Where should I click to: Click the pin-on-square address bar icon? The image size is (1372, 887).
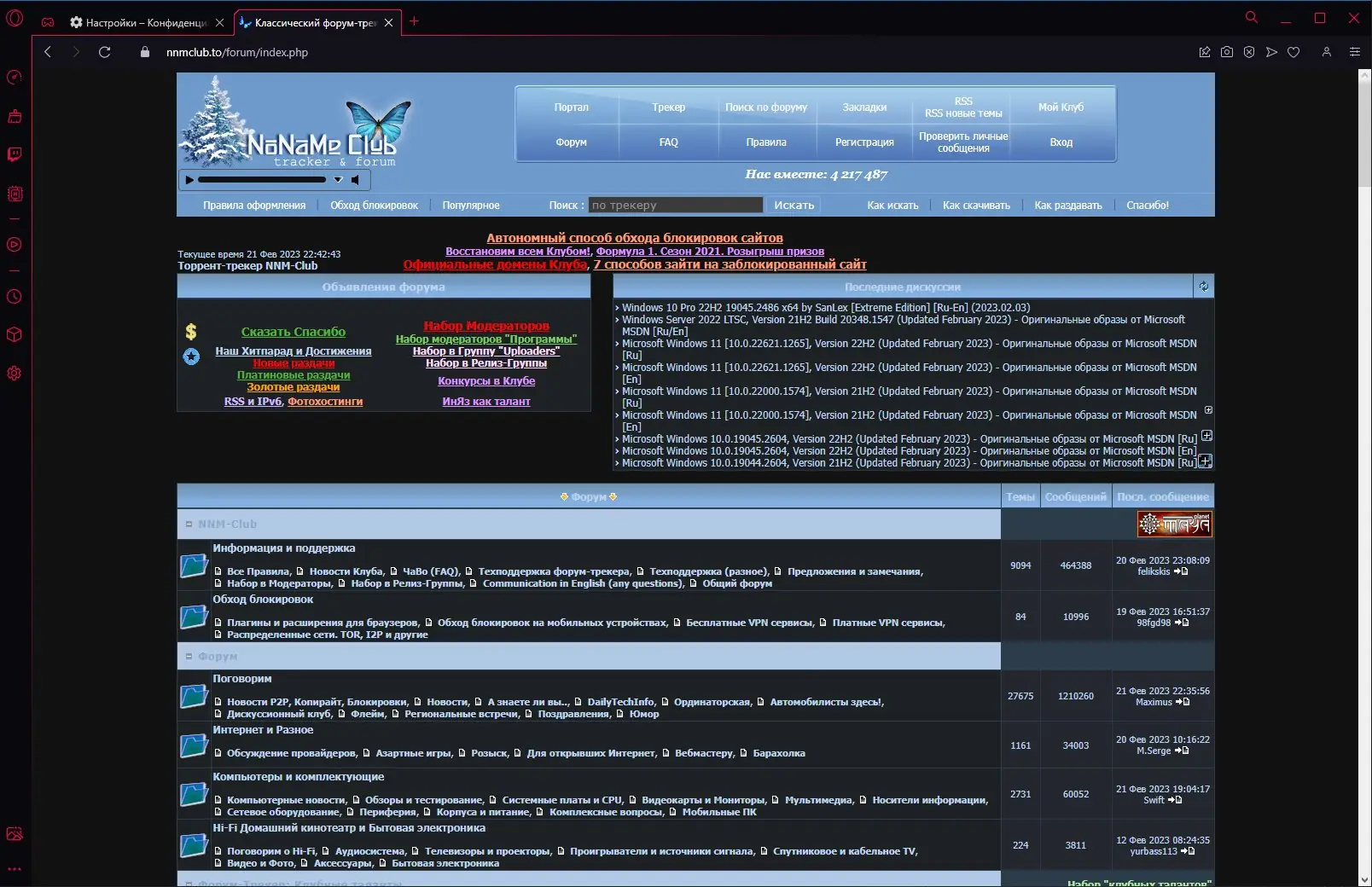(1205, 52)
